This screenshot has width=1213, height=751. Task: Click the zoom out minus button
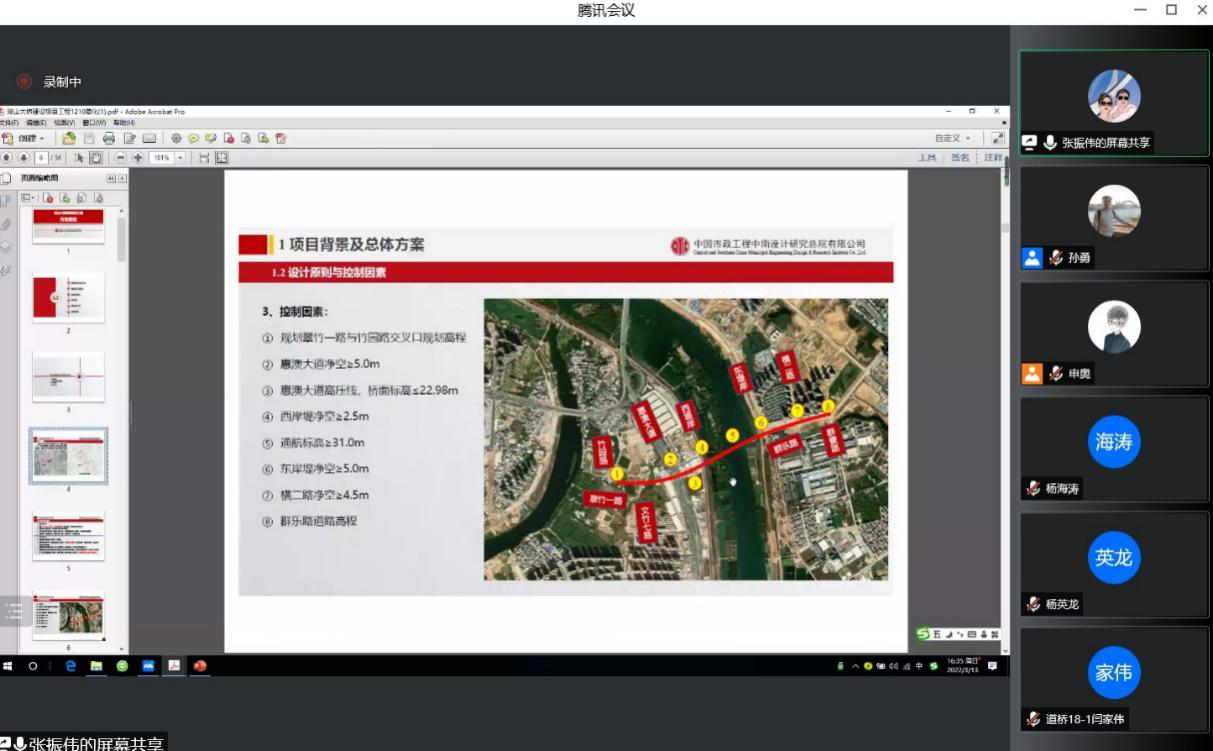pos(120,158)
